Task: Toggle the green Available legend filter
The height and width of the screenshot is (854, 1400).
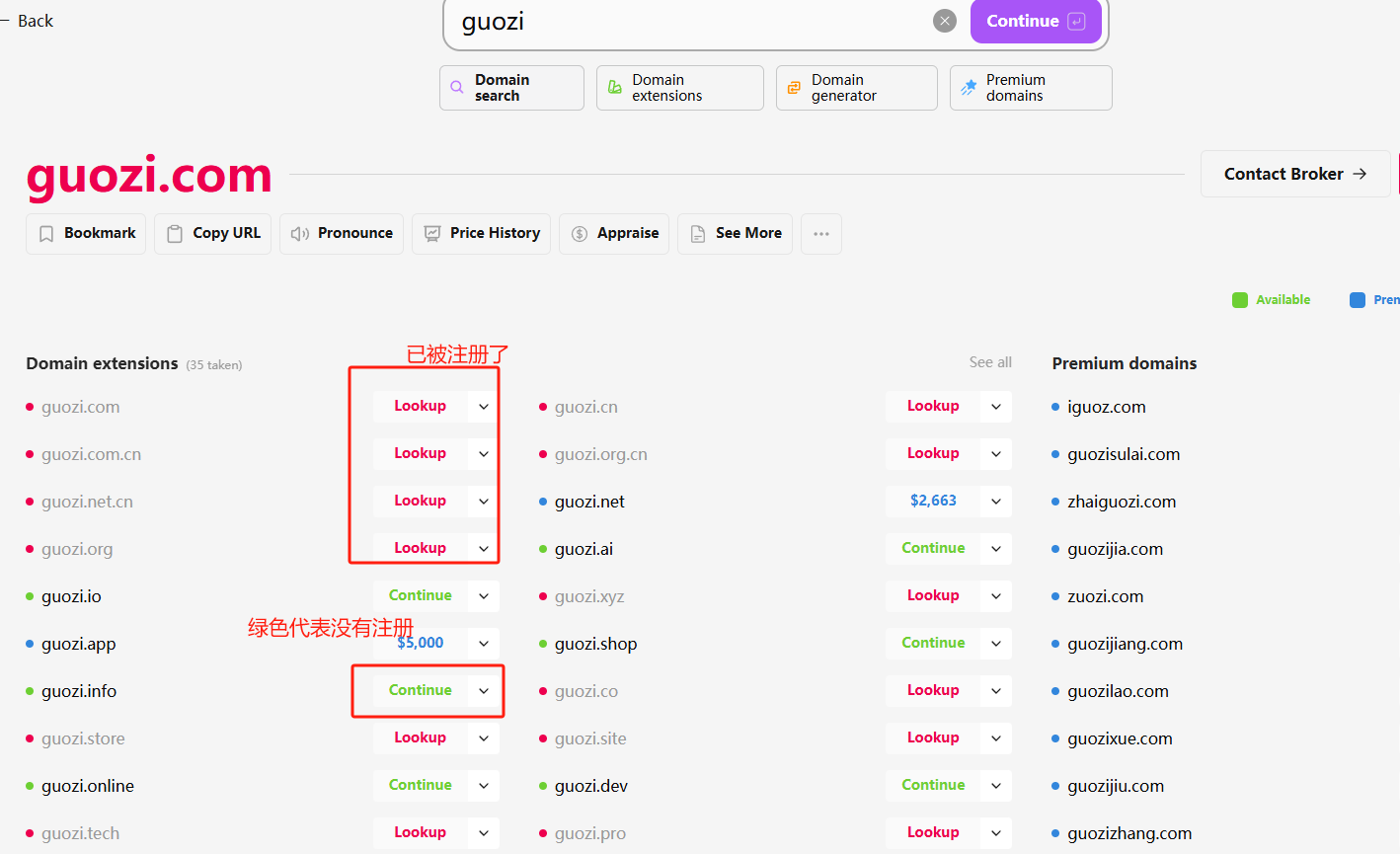Action: [x=1240, y=300]
